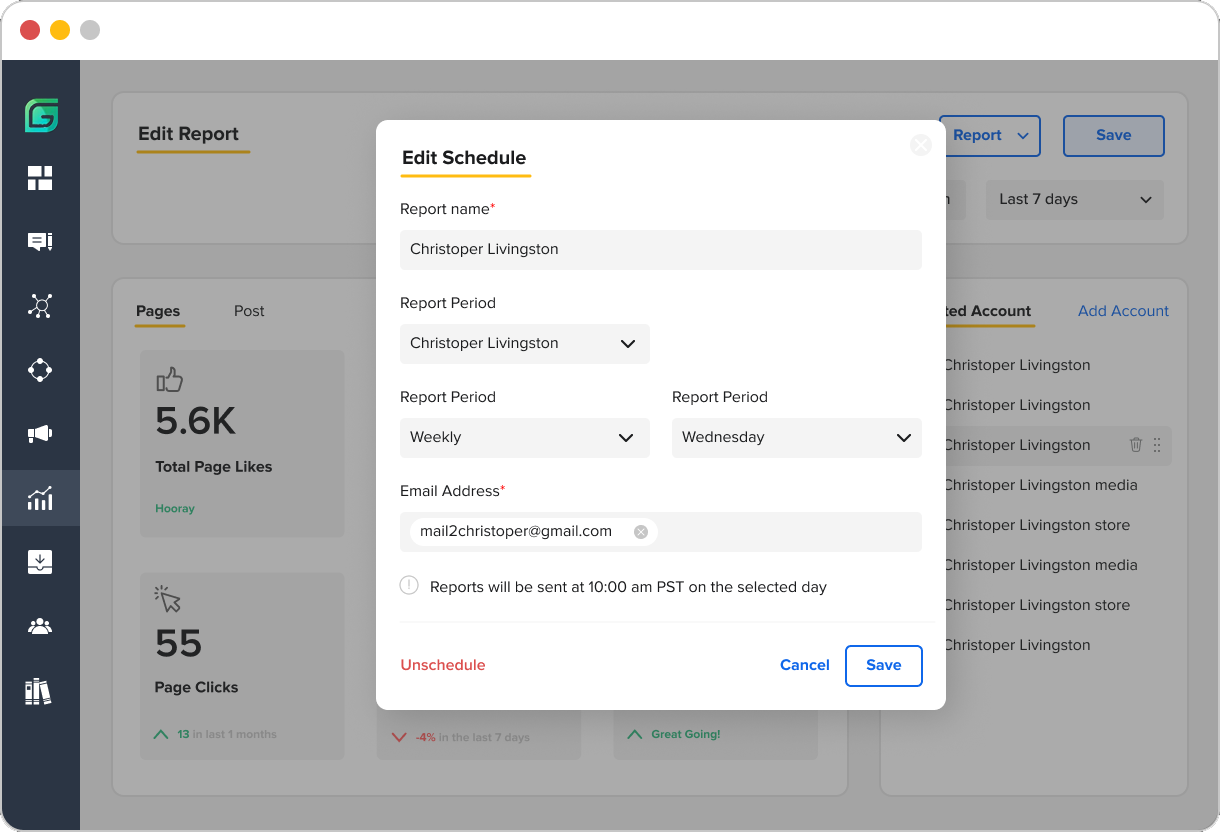The image size is (1220, 832).
Task: Open the Wednesday day dropdown
Action: [x=797, y=437]
